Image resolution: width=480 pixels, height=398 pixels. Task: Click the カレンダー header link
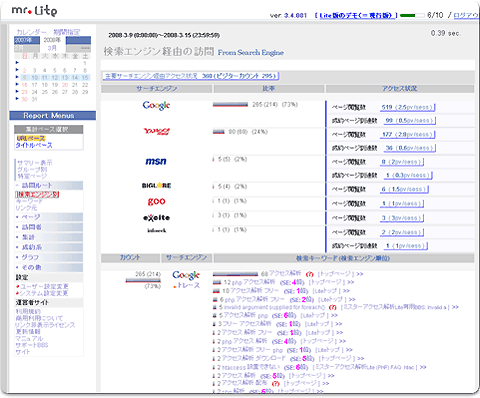click(31, 32)
